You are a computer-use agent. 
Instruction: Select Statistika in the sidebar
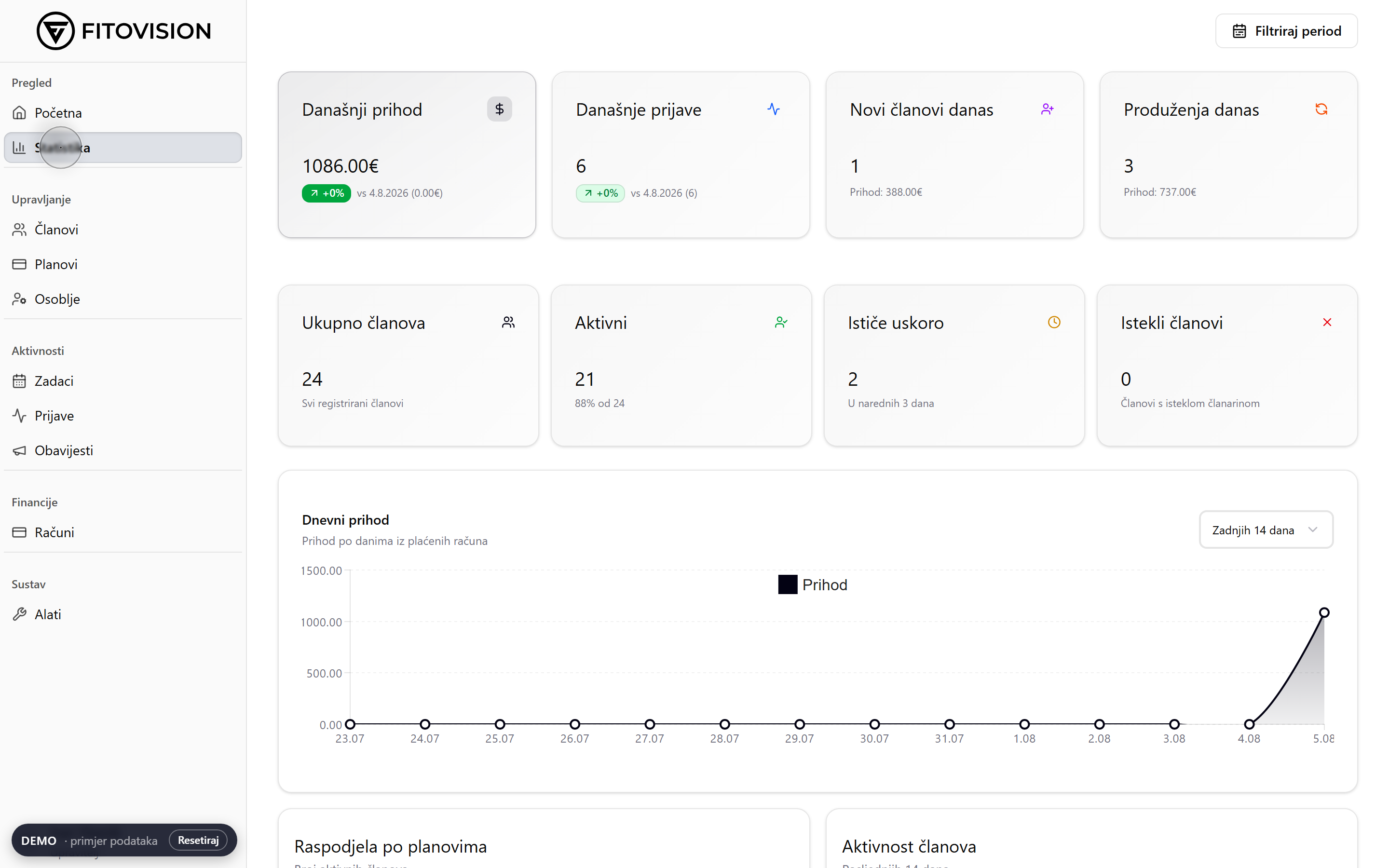[123, 148]
